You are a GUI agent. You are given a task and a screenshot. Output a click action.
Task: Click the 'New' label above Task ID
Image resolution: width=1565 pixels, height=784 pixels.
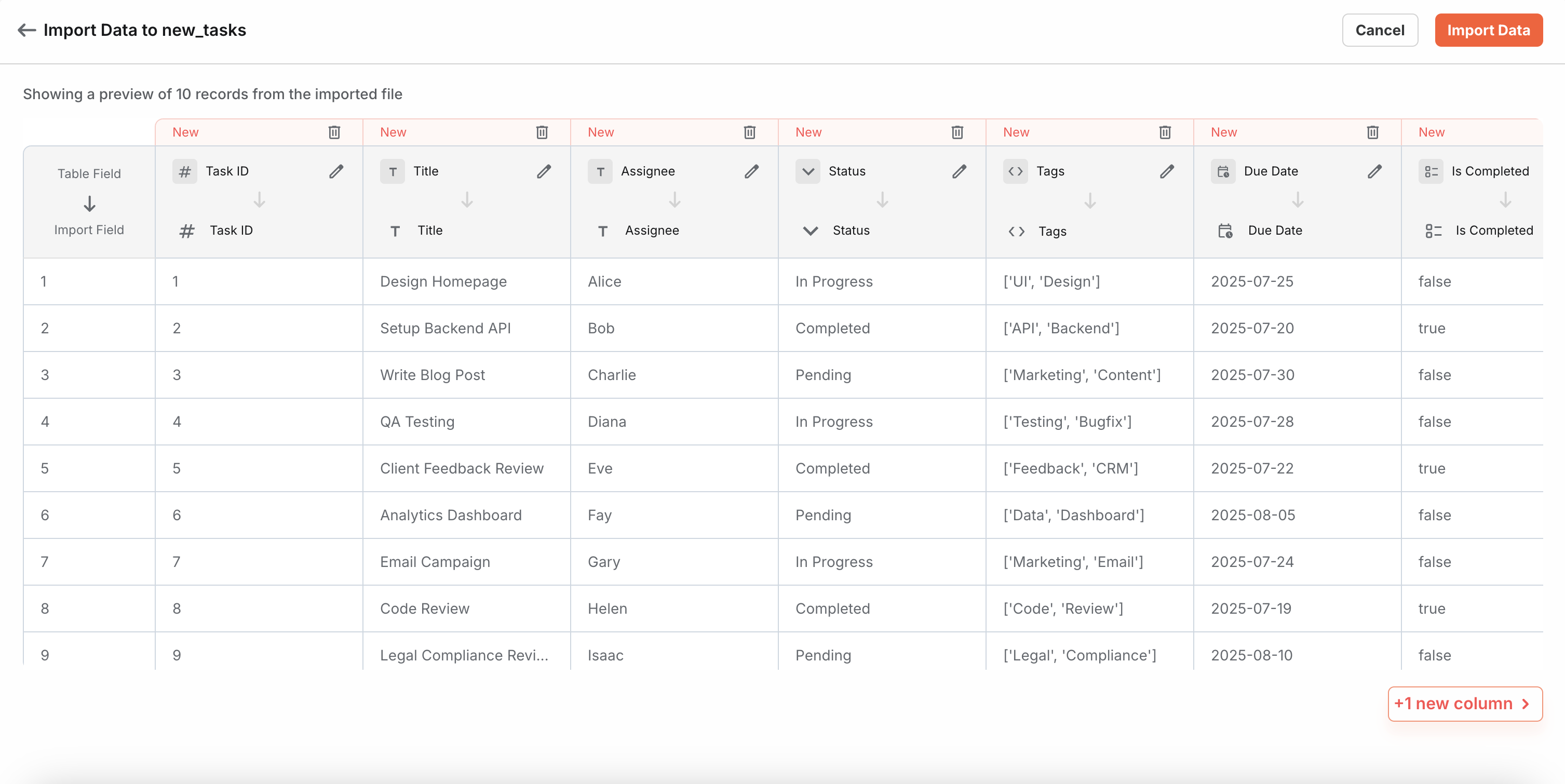[185, 132]
